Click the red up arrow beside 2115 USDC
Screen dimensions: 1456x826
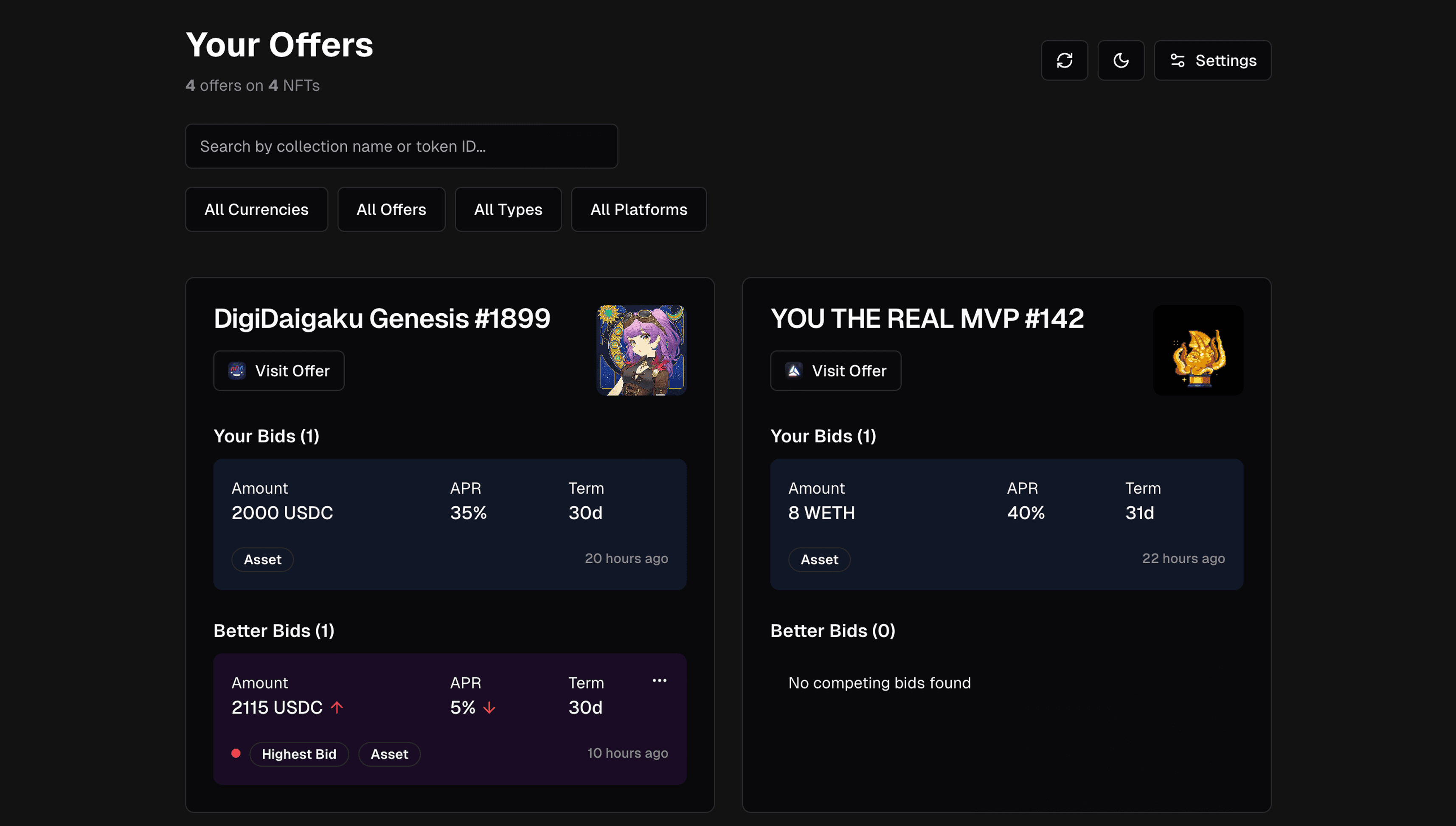337,708
